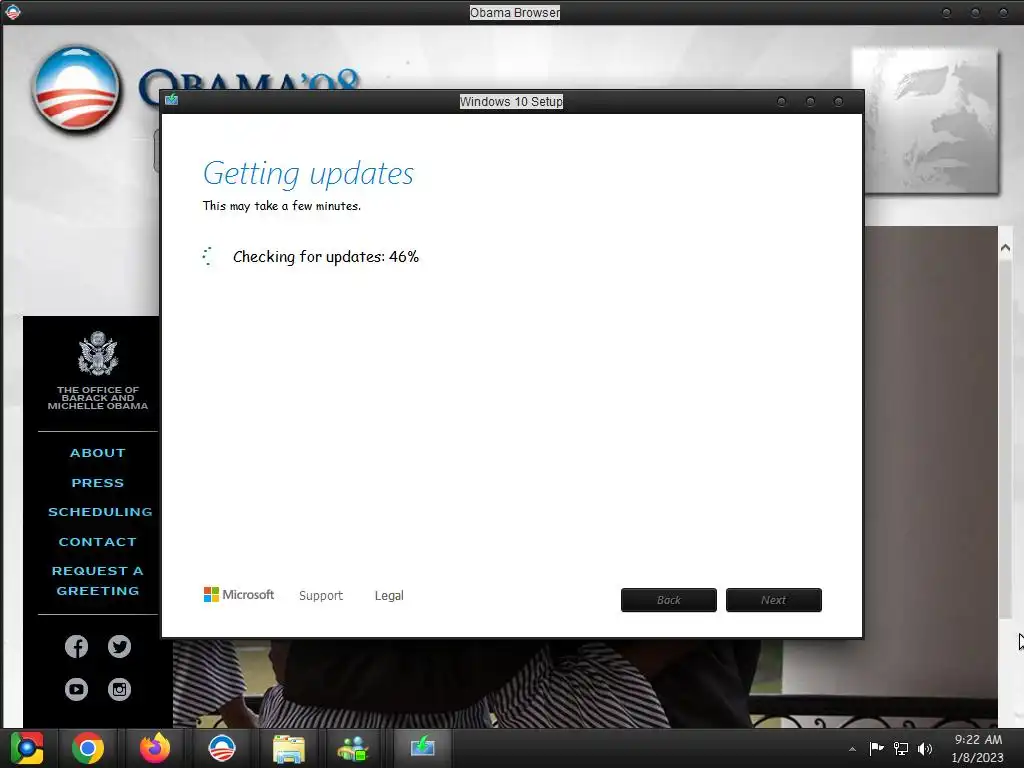This screenshot has height=768, width=1024.
Task: Open File Explorer from the taskbar
Action: [x=289, y=749]
